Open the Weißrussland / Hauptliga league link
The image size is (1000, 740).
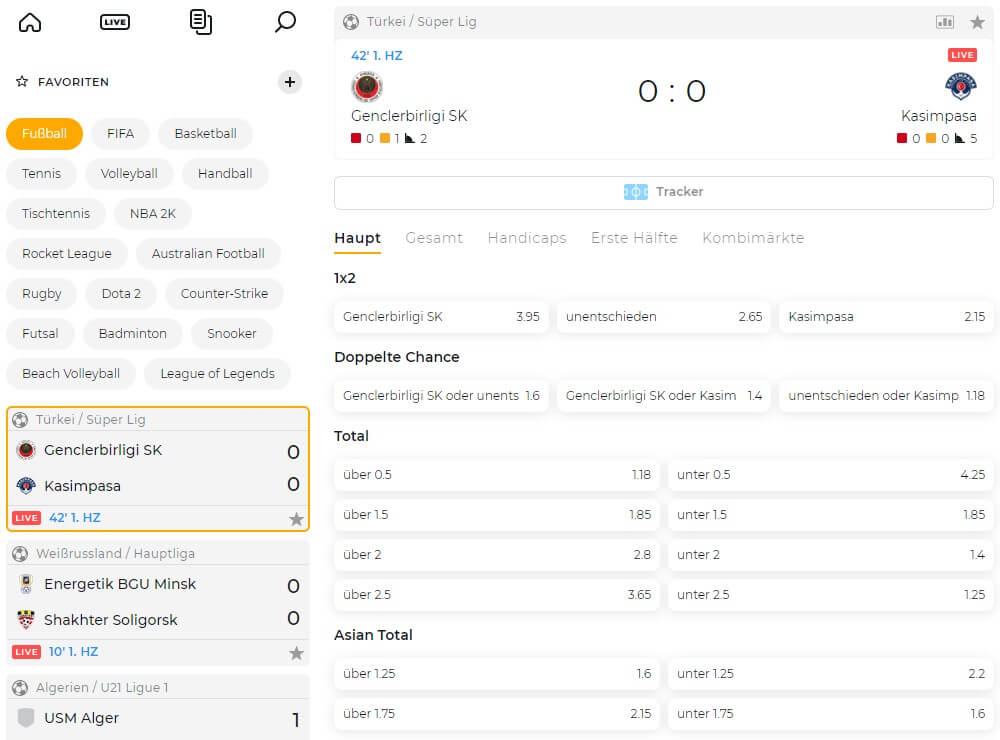(x=115, y=554)
